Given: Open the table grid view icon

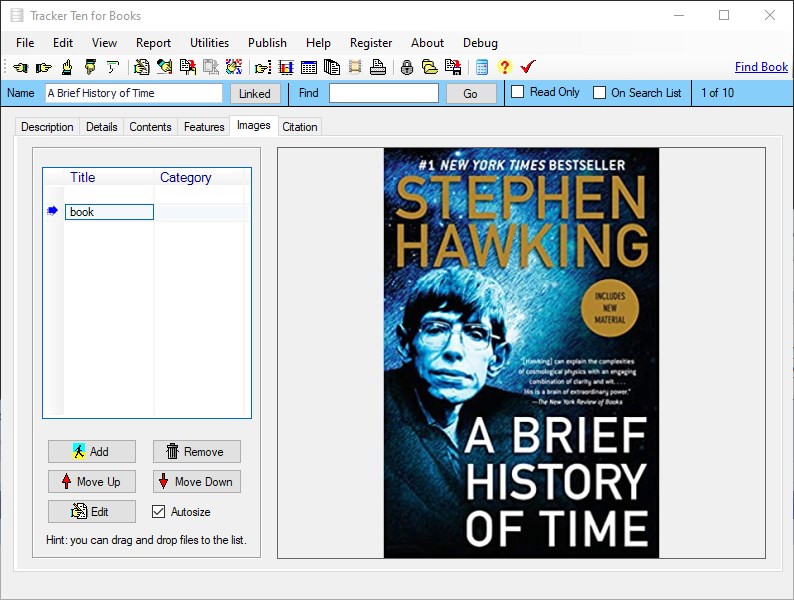Looking at the screenshot, I should (309, 67).
